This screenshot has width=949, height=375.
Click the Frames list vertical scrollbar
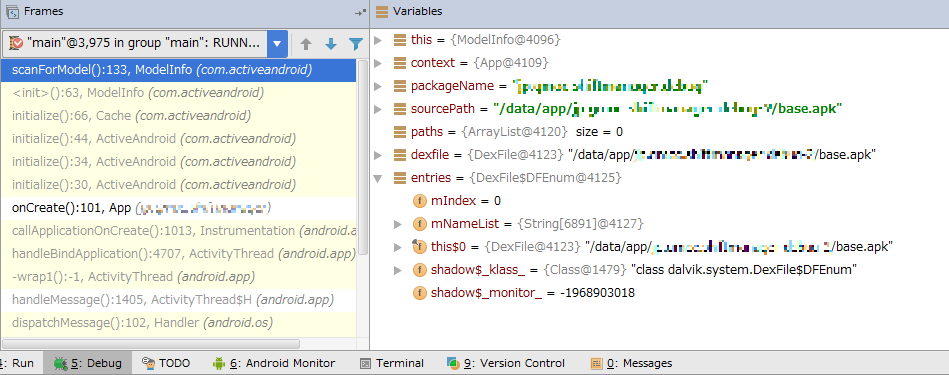(363, 157)
